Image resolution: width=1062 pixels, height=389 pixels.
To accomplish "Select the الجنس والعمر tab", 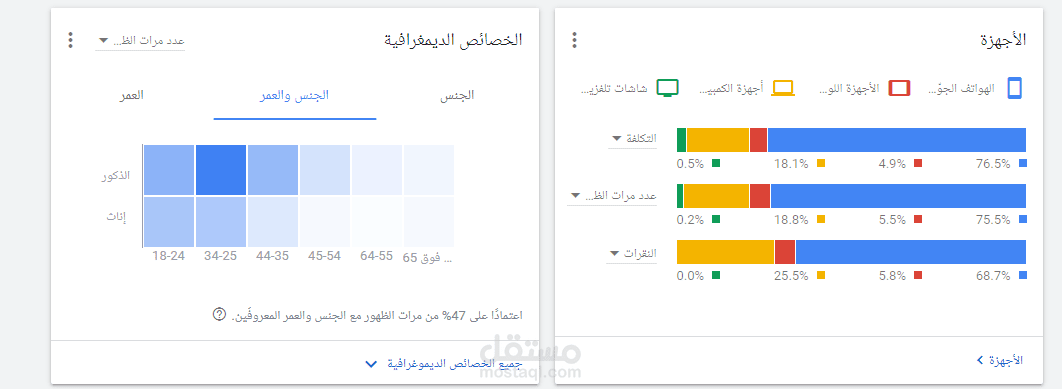I will point(295,96).
